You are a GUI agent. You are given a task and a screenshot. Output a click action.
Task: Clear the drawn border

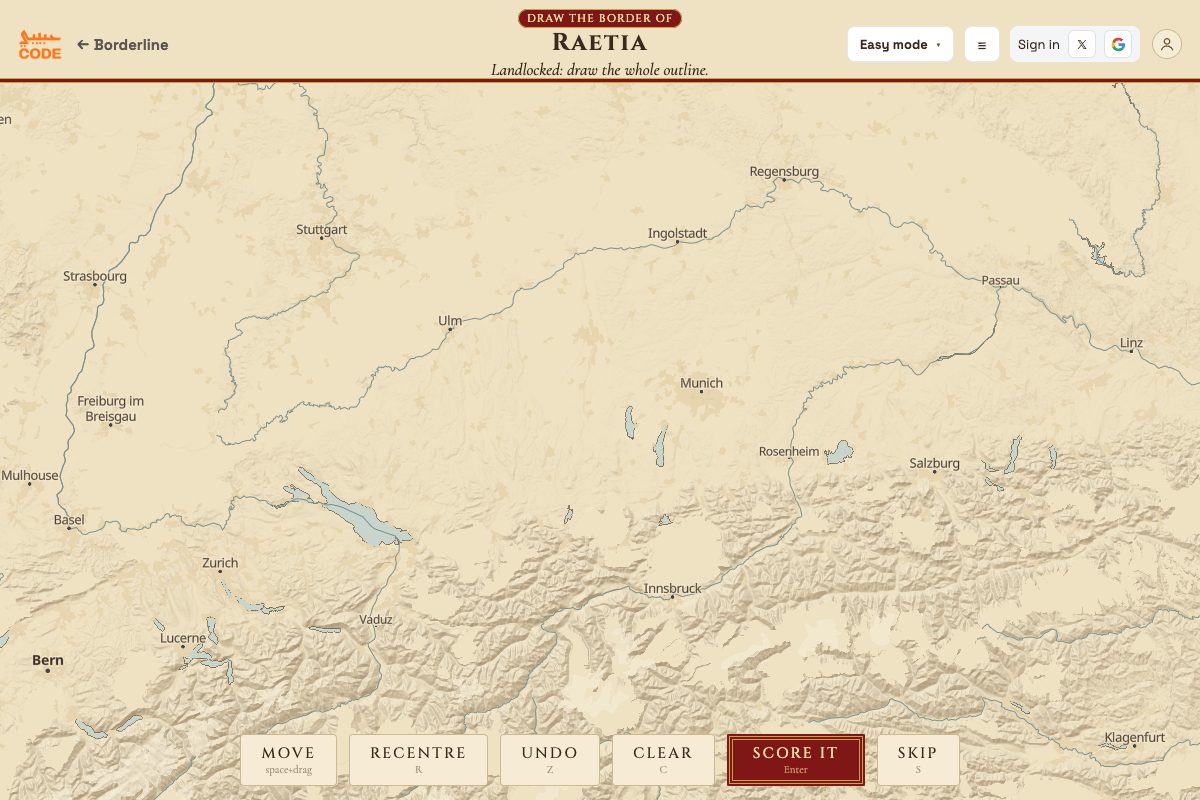[x=663, y=760]
